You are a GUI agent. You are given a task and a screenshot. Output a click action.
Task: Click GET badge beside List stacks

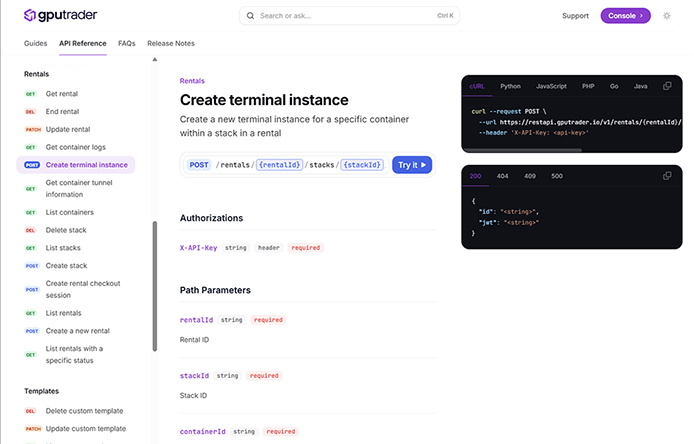click(31, 248)
